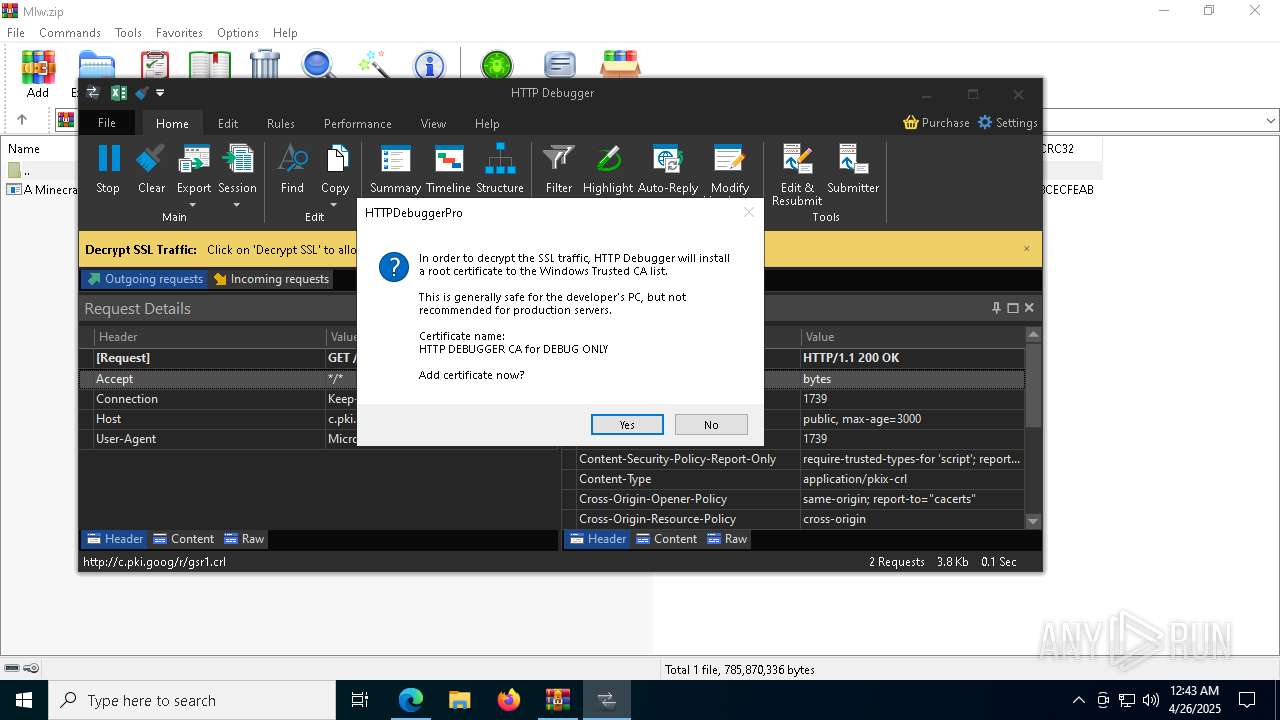Click the Clear requests icon
Screen dimensions: 1280x720
coord(151,160)
